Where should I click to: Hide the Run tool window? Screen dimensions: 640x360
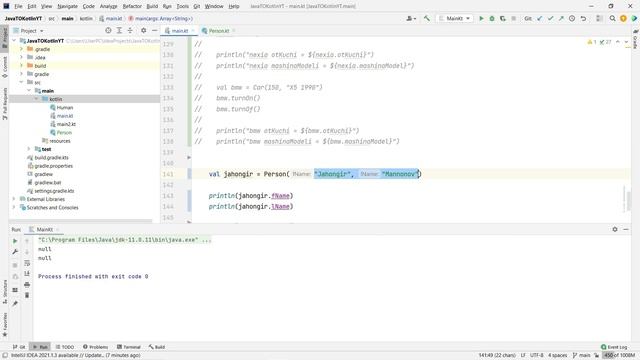pos(626,229)
